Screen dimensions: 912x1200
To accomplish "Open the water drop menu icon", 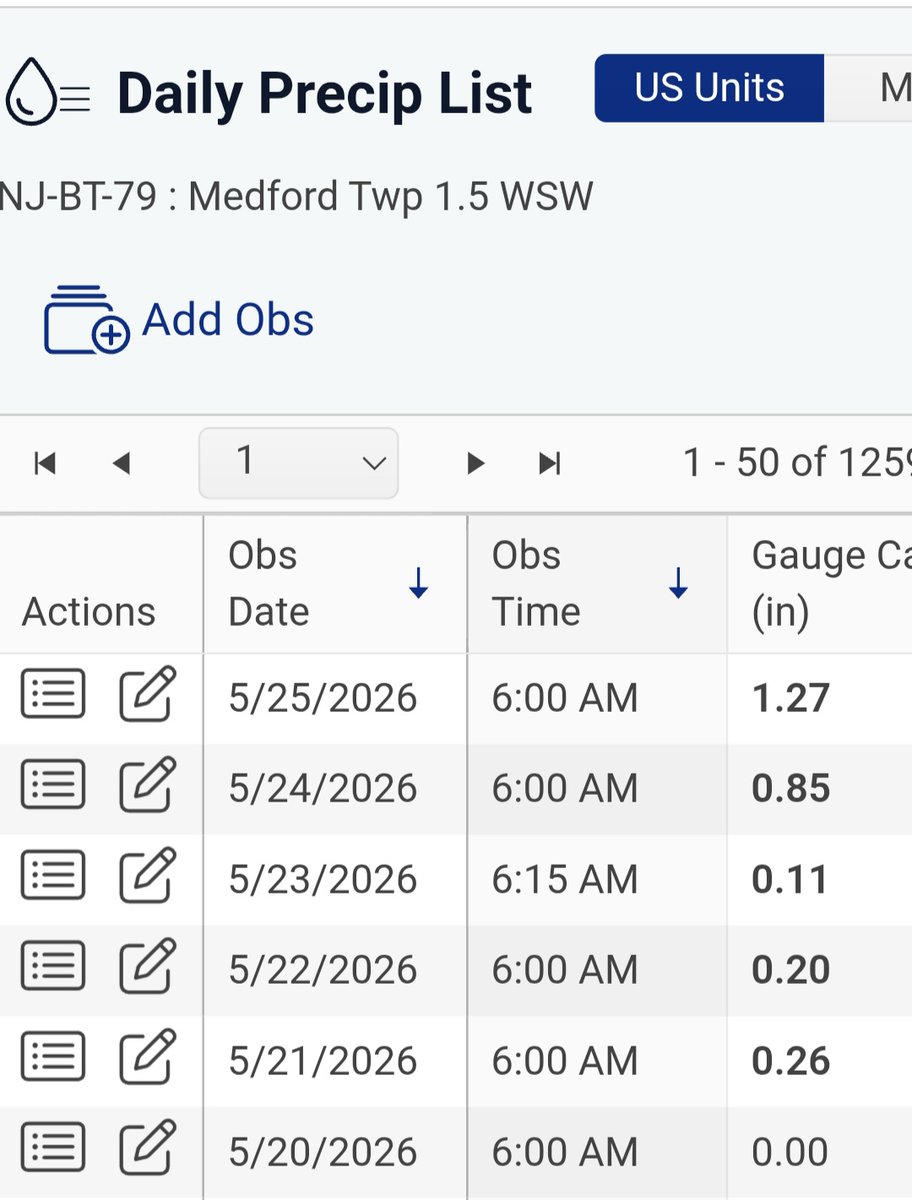I will coord(49,91).
